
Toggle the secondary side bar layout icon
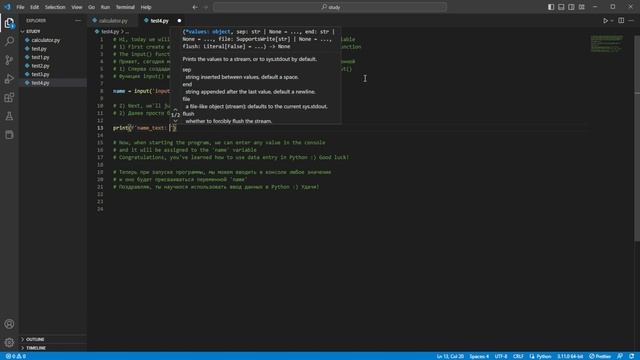click(x=571, y=7)
